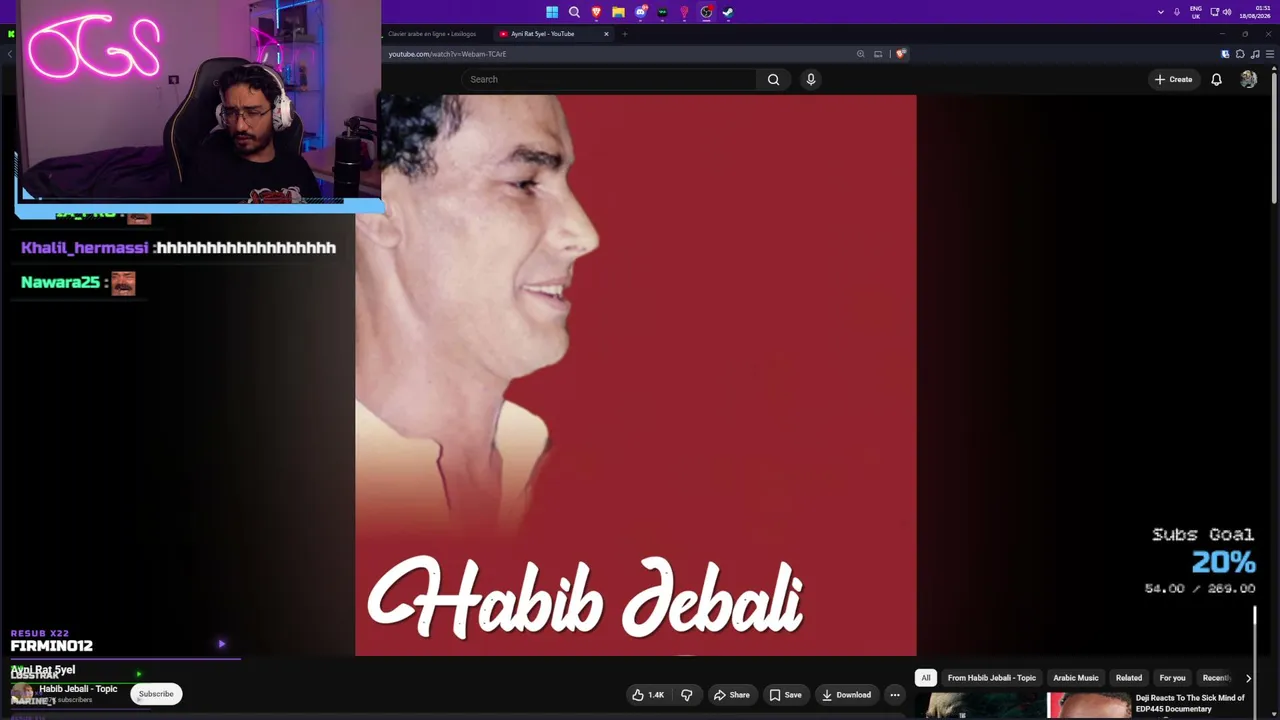Launch Brave browser from the taskbar
Screen dimensions: 1280x720
point(596,12)
